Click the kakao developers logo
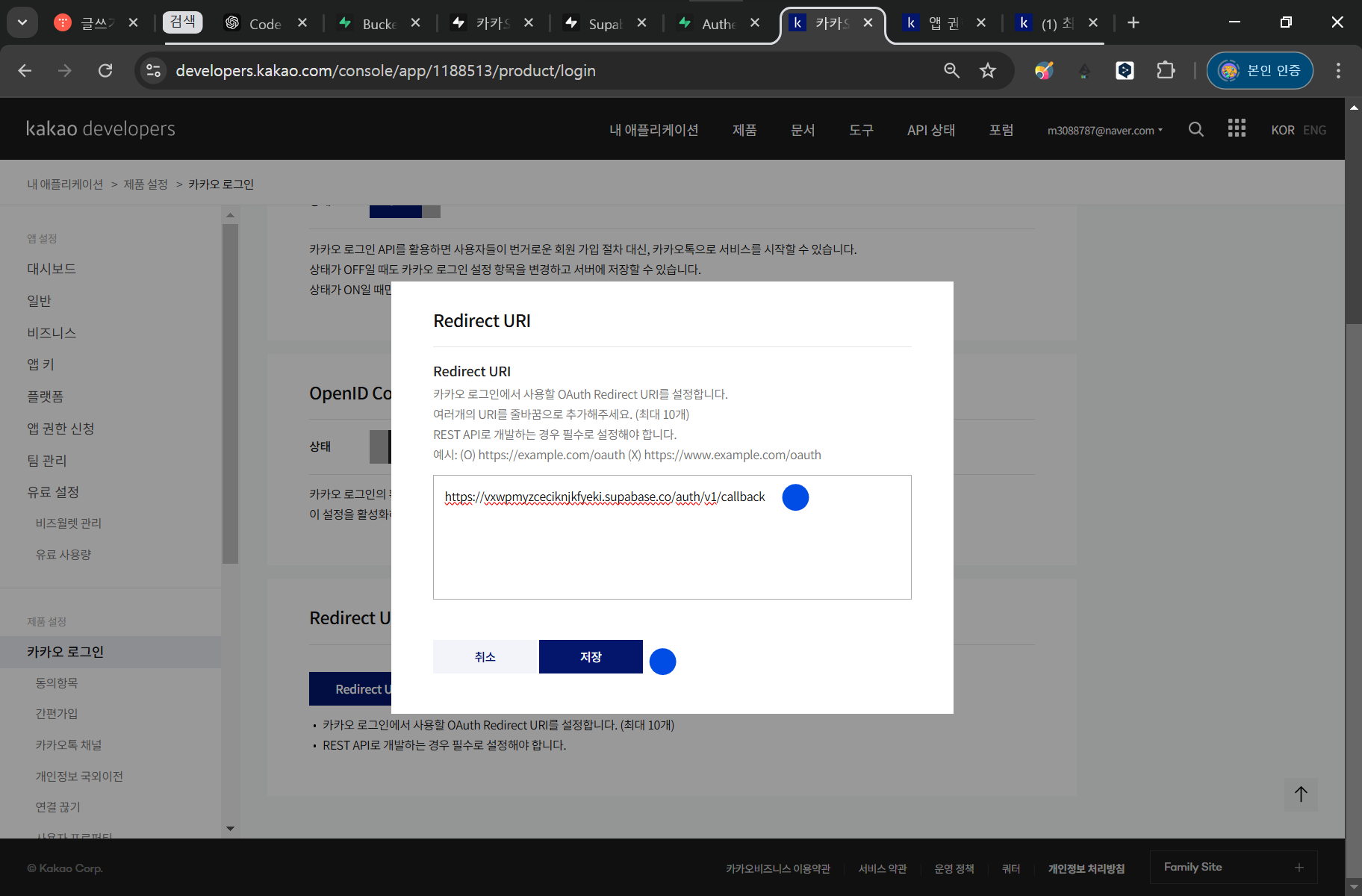Viewport: 1362px width, 896px height. pos(100,128)
